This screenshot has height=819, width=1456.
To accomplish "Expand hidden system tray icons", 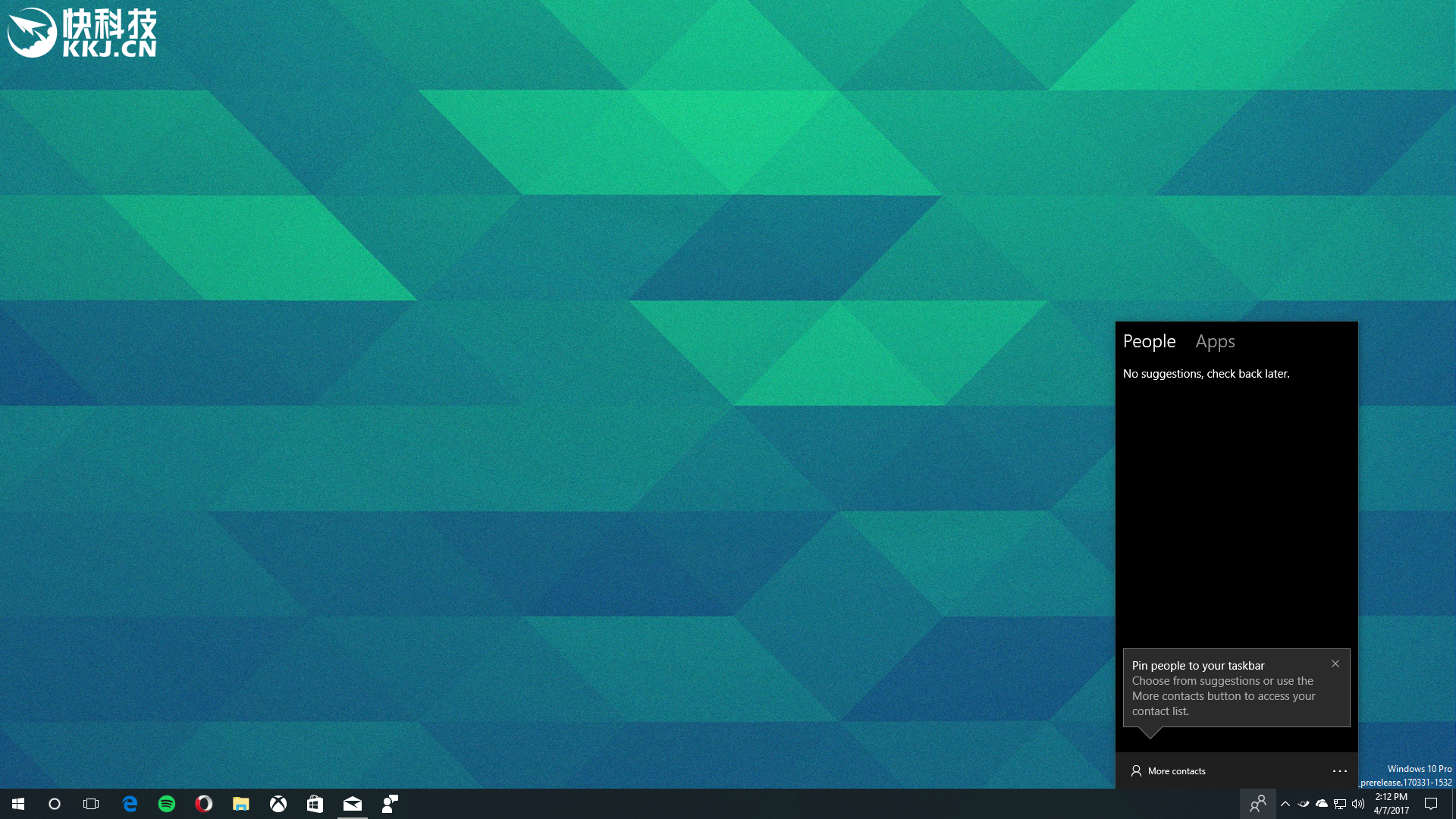I will click(x=1285, y=804).
